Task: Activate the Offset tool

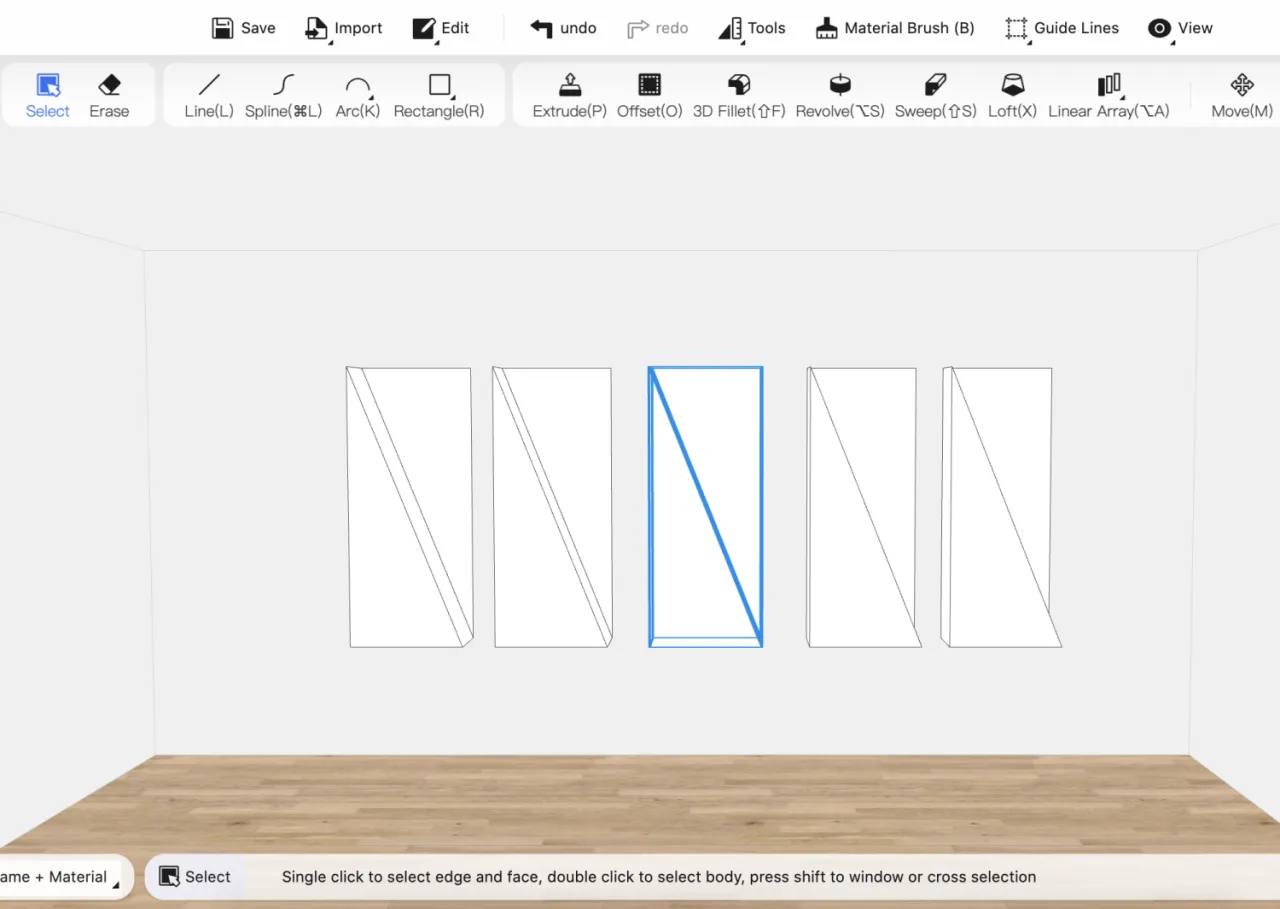Action: click(x=649, y=85)
